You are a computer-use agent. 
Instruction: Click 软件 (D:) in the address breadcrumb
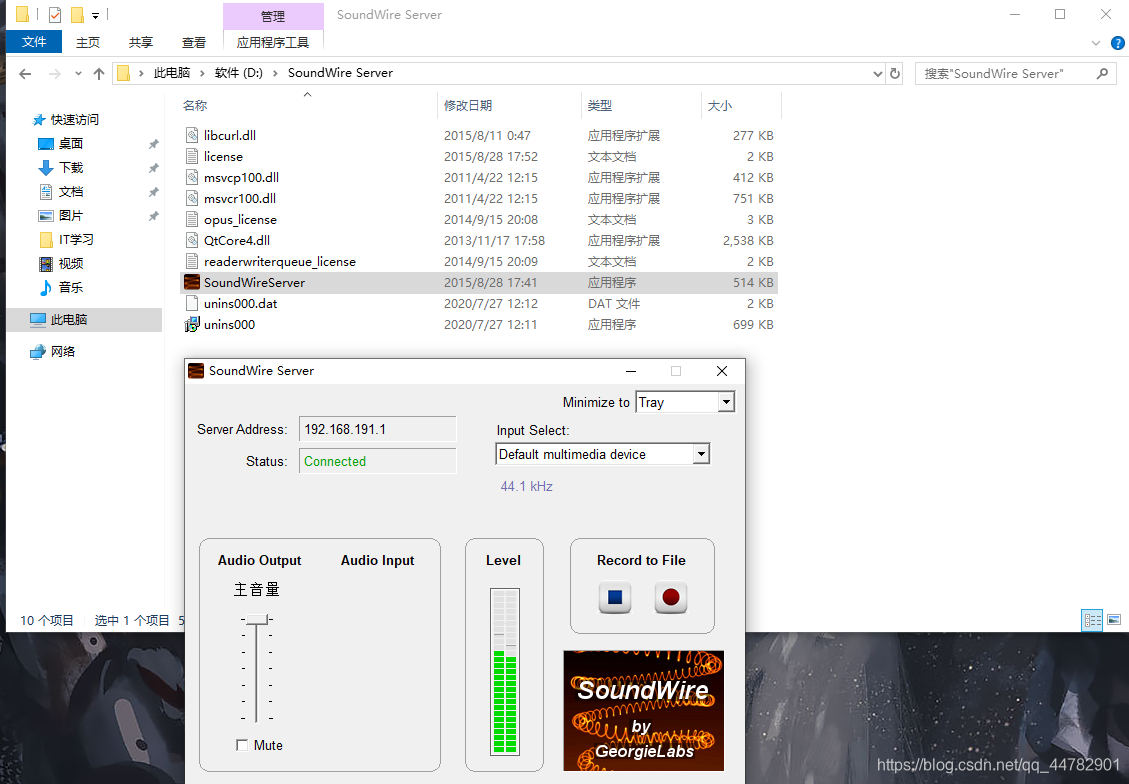pos(238,73)
